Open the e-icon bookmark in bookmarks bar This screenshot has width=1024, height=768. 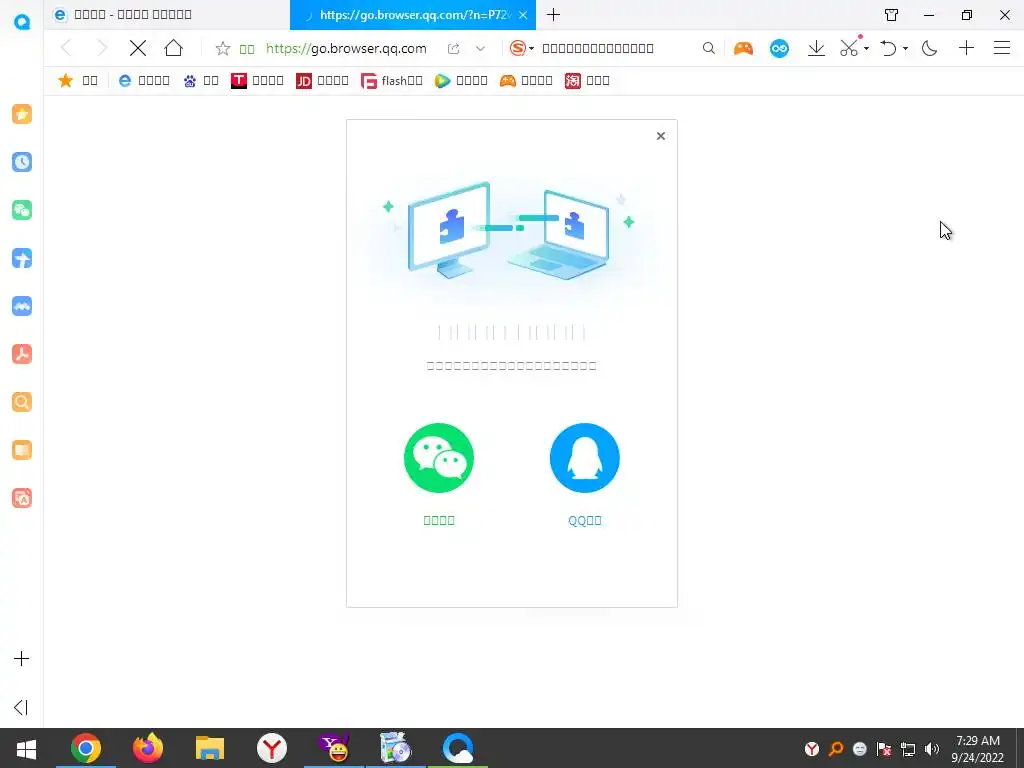[x=144, y=80]
